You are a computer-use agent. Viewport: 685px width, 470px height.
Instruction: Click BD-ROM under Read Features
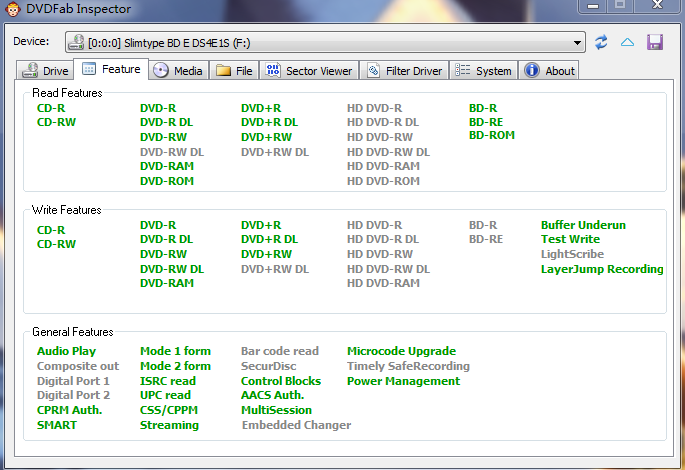pos(491,135)
